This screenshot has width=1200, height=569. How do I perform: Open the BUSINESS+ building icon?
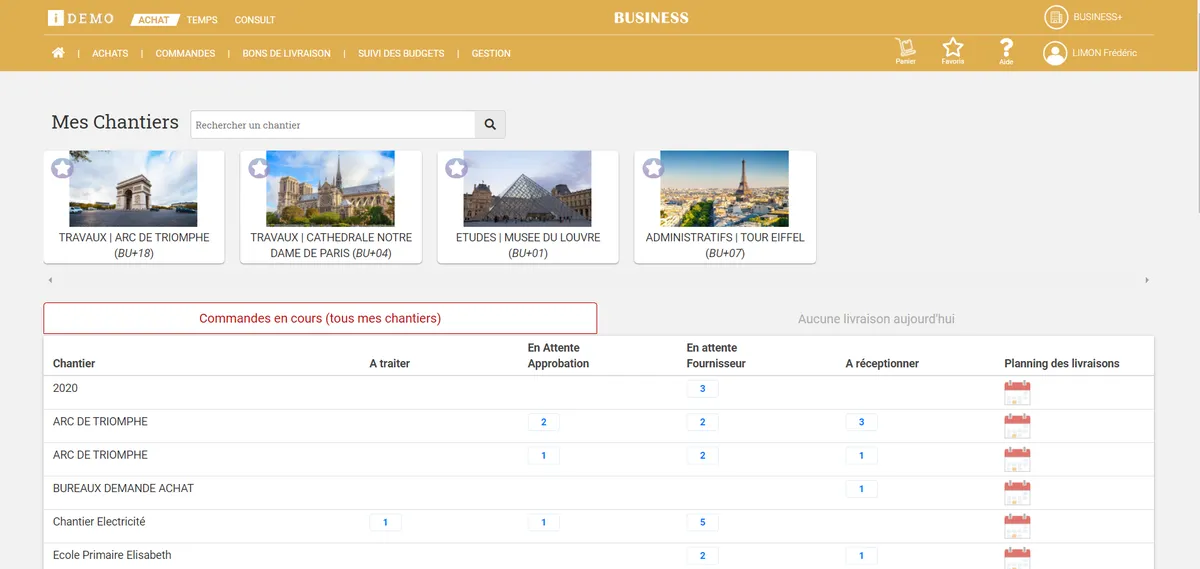[x=1056, y=17]
